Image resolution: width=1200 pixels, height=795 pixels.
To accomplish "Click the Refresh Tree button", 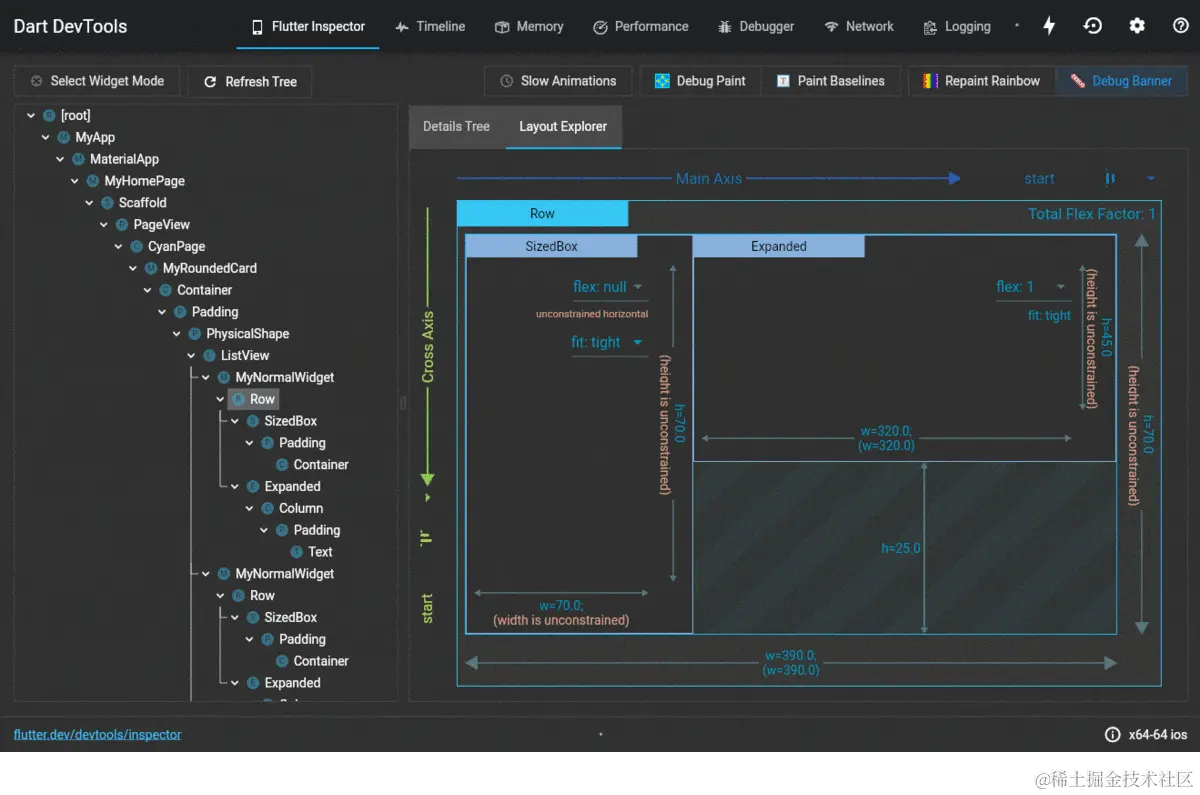I will click(x=251, y=82).
